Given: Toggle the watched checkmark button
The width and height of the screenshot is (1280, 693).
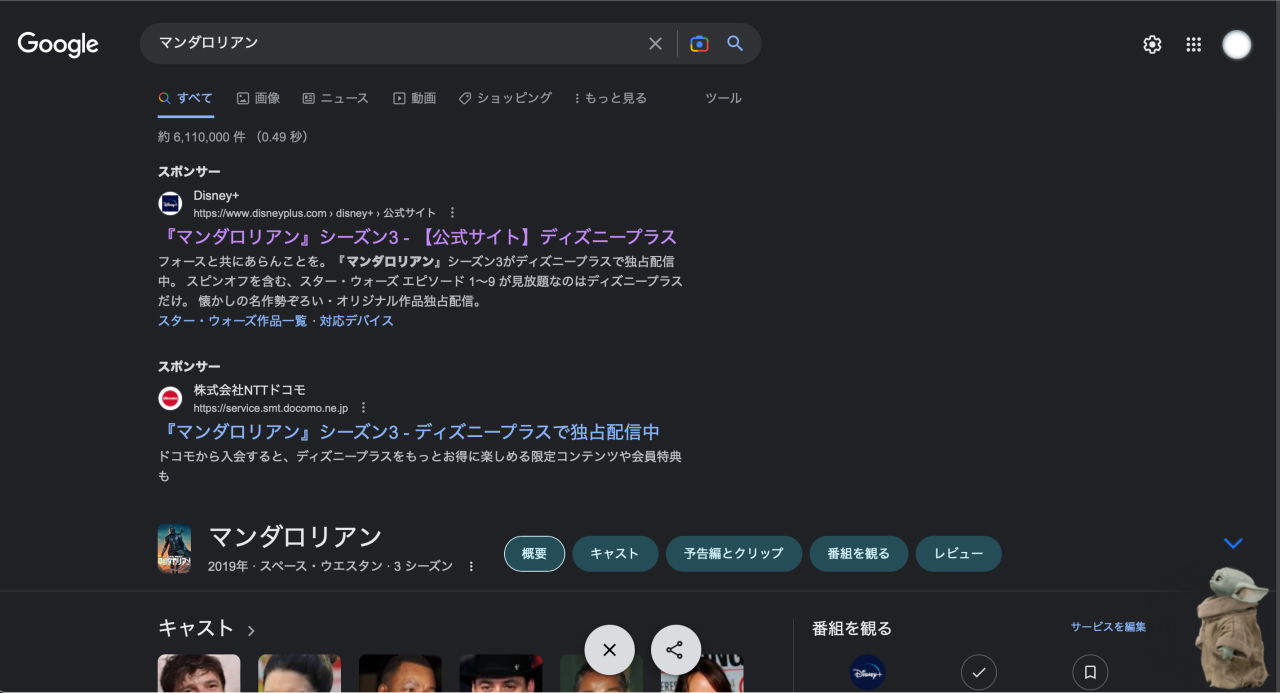Looking at the screenshot, I should 978,672.
